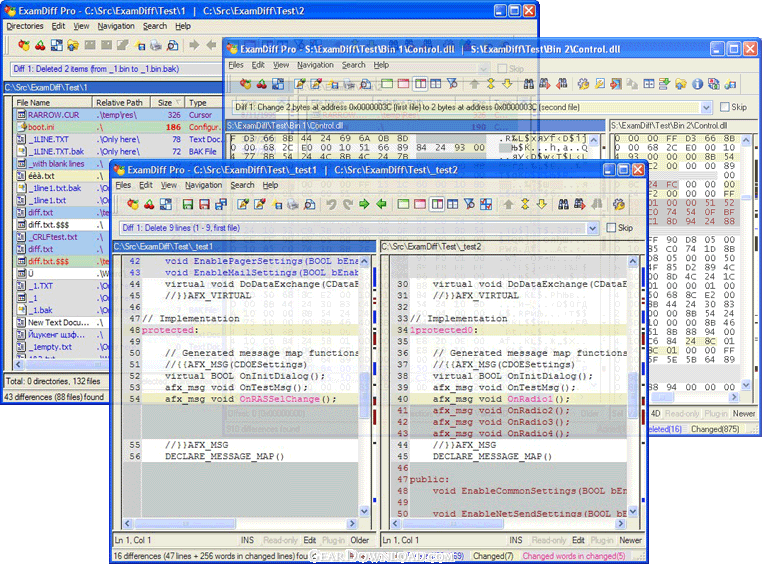Select the New Text Docu... file row
This screenshot has height=564, width=762.
pos(62,323)
